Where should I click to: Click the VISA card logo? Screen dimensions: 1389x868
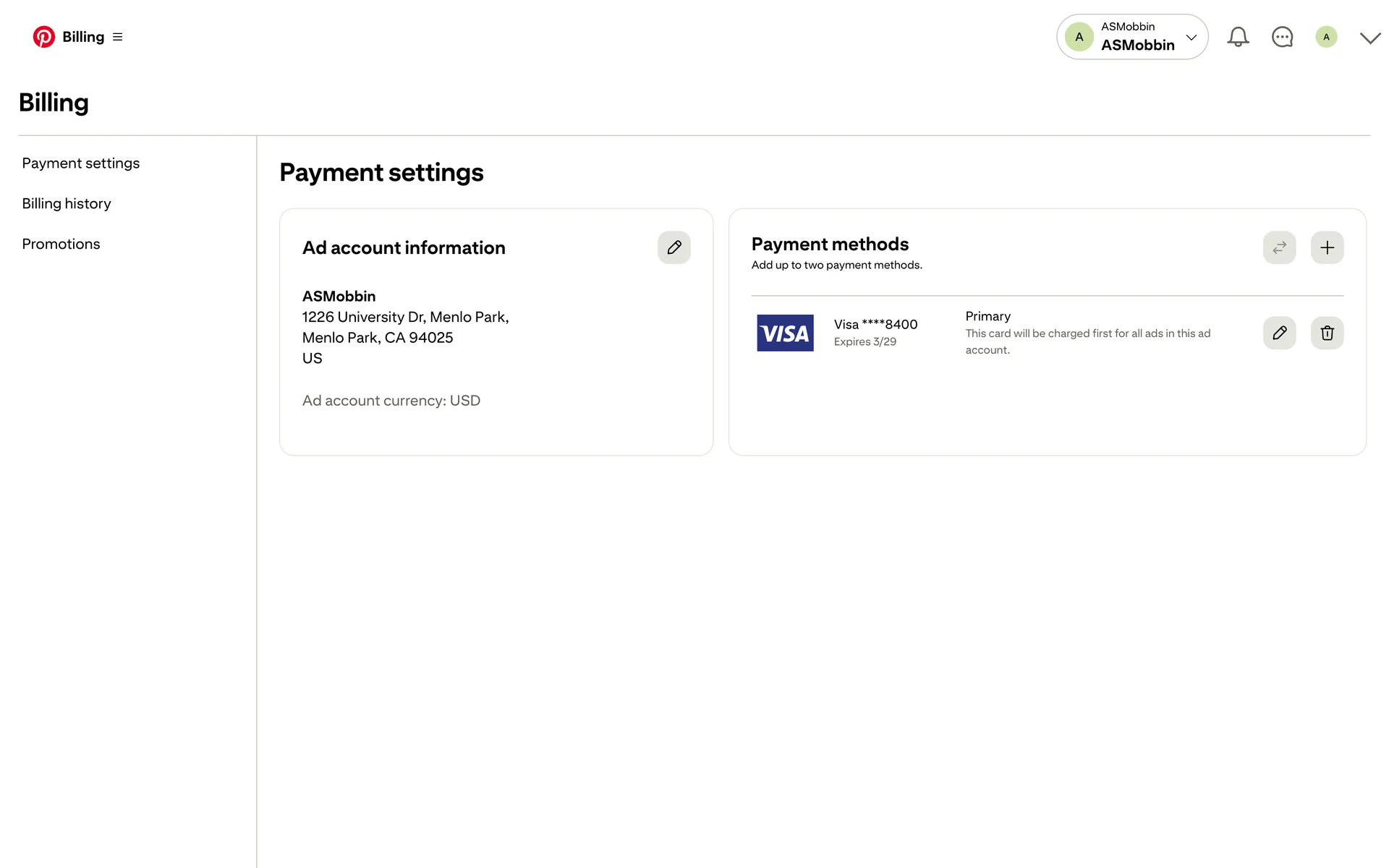pos(785,333)
